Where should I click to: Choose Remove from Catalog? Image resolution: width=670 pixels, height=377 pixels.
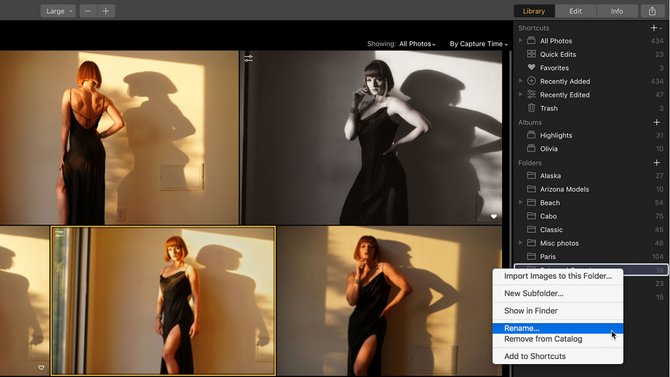pyautogui.click(x=558, y=339)
